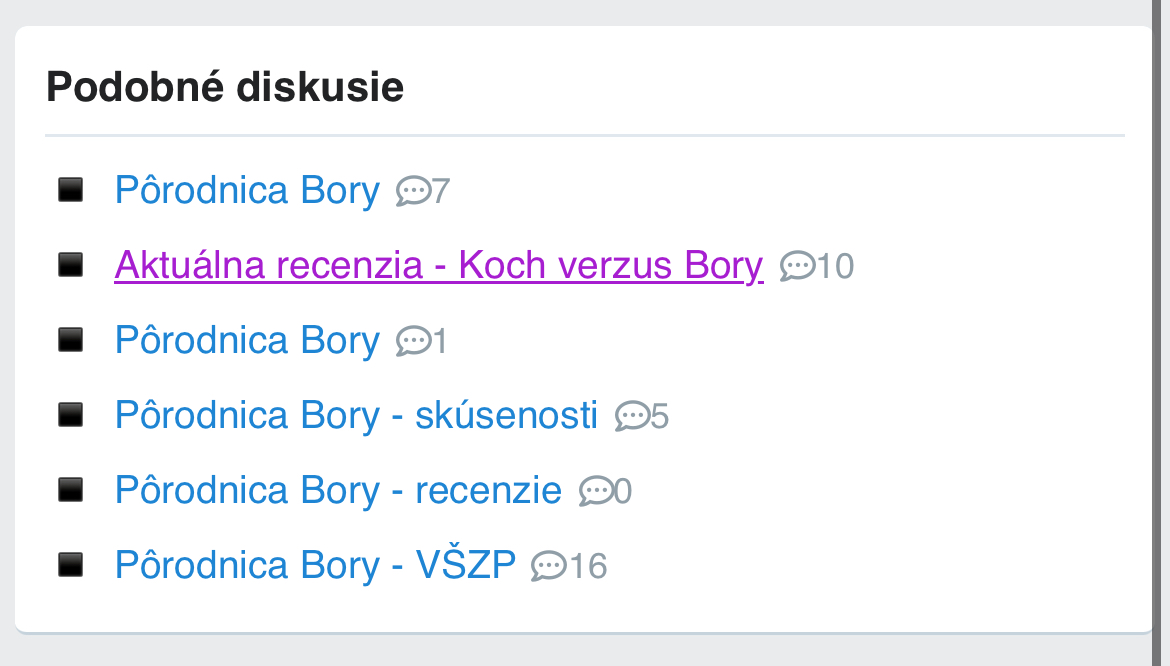Open the visited Aktuálna recenzia - Koch verzus Bory link
This screenshot has height=666, width=1170.
[438, 265]
